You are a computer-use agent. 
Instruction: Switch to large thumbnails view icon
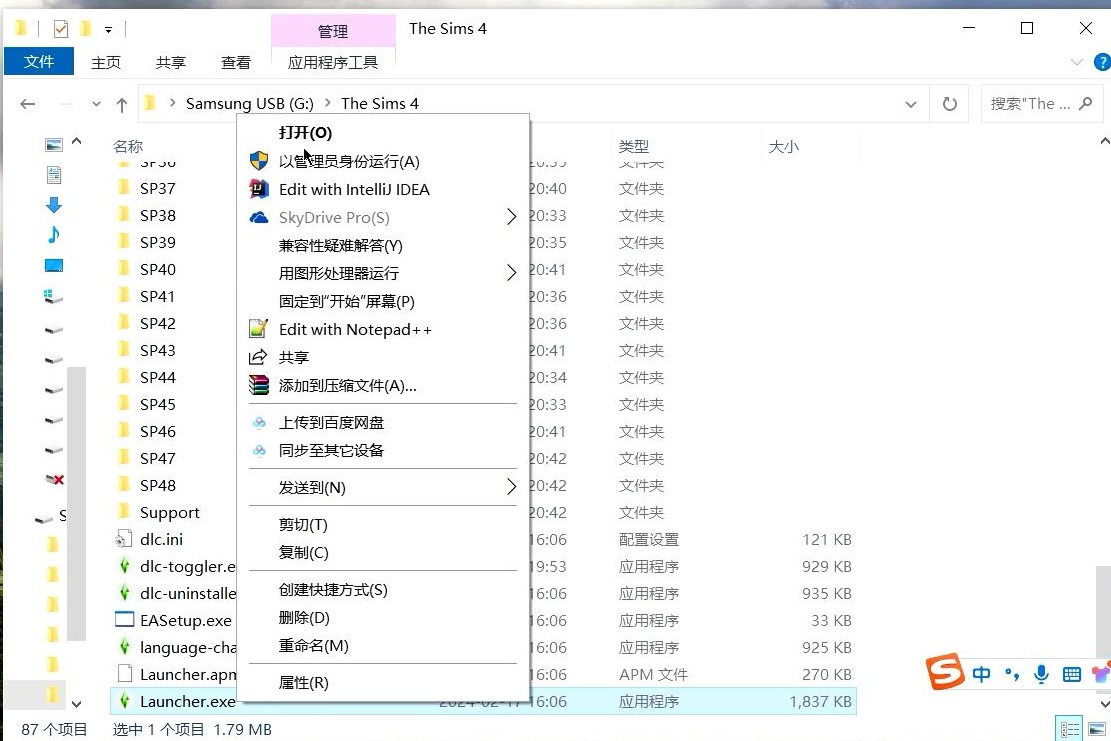point(1097,729)
